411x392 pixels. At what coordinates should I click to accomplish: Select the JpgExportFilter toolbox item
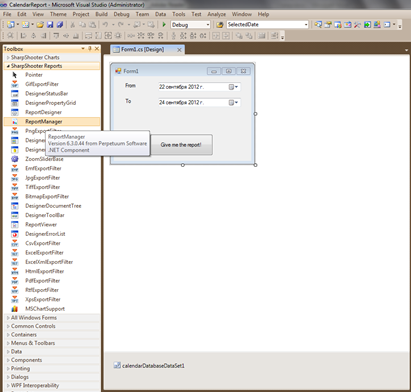pyautogui.click(x=52, y=178)
